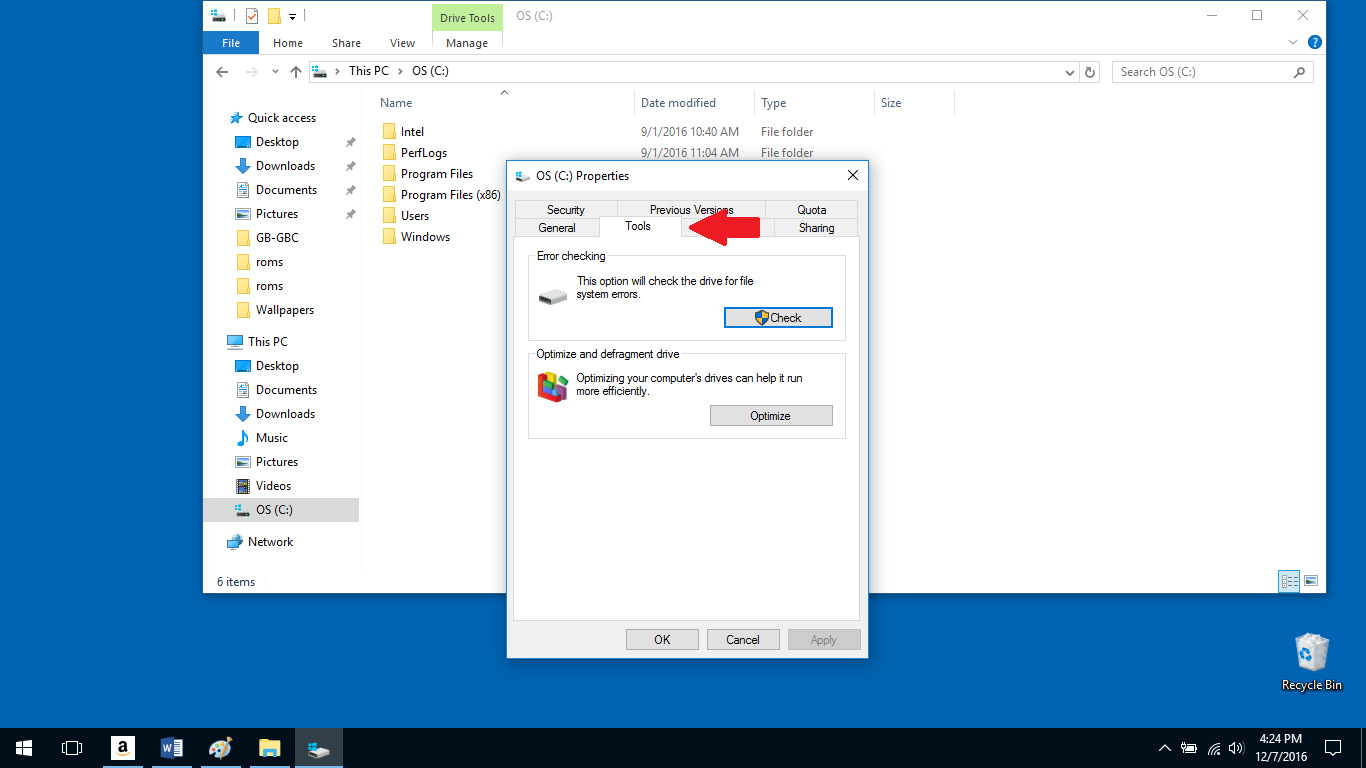Viewport: 1366px width, 768px height.
Task: Open Downloads under Quick access
Action: click(285, 166)
